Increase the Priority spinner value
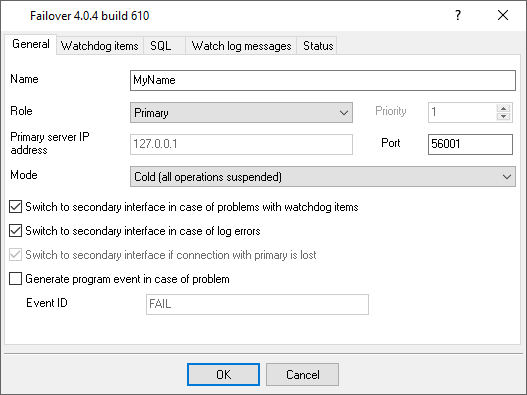The width and height of the screenshot is (527, 395). tap(503, 108)
